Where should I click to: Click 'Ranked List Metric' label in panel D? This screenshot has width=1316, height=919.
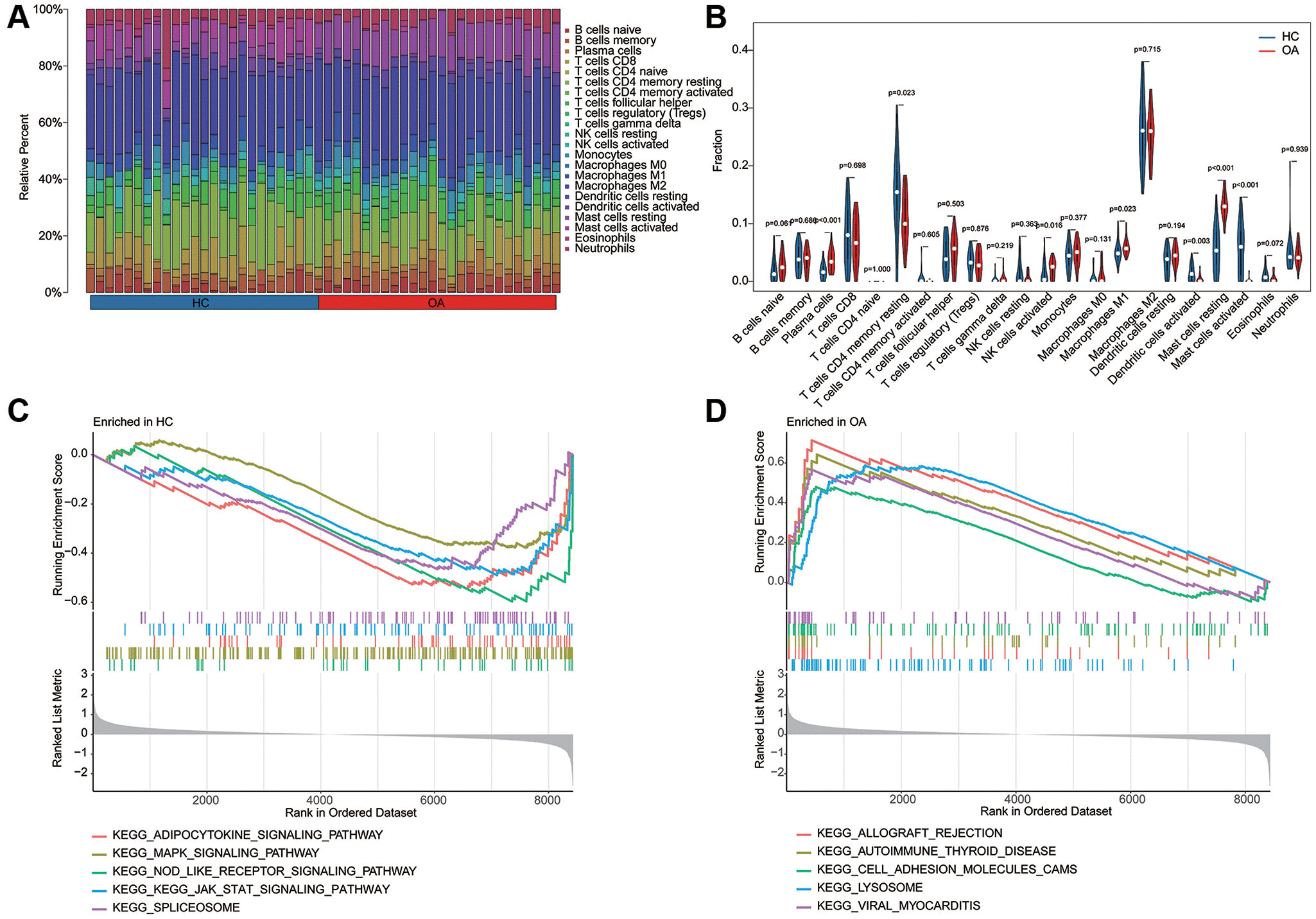coord(760,719)
